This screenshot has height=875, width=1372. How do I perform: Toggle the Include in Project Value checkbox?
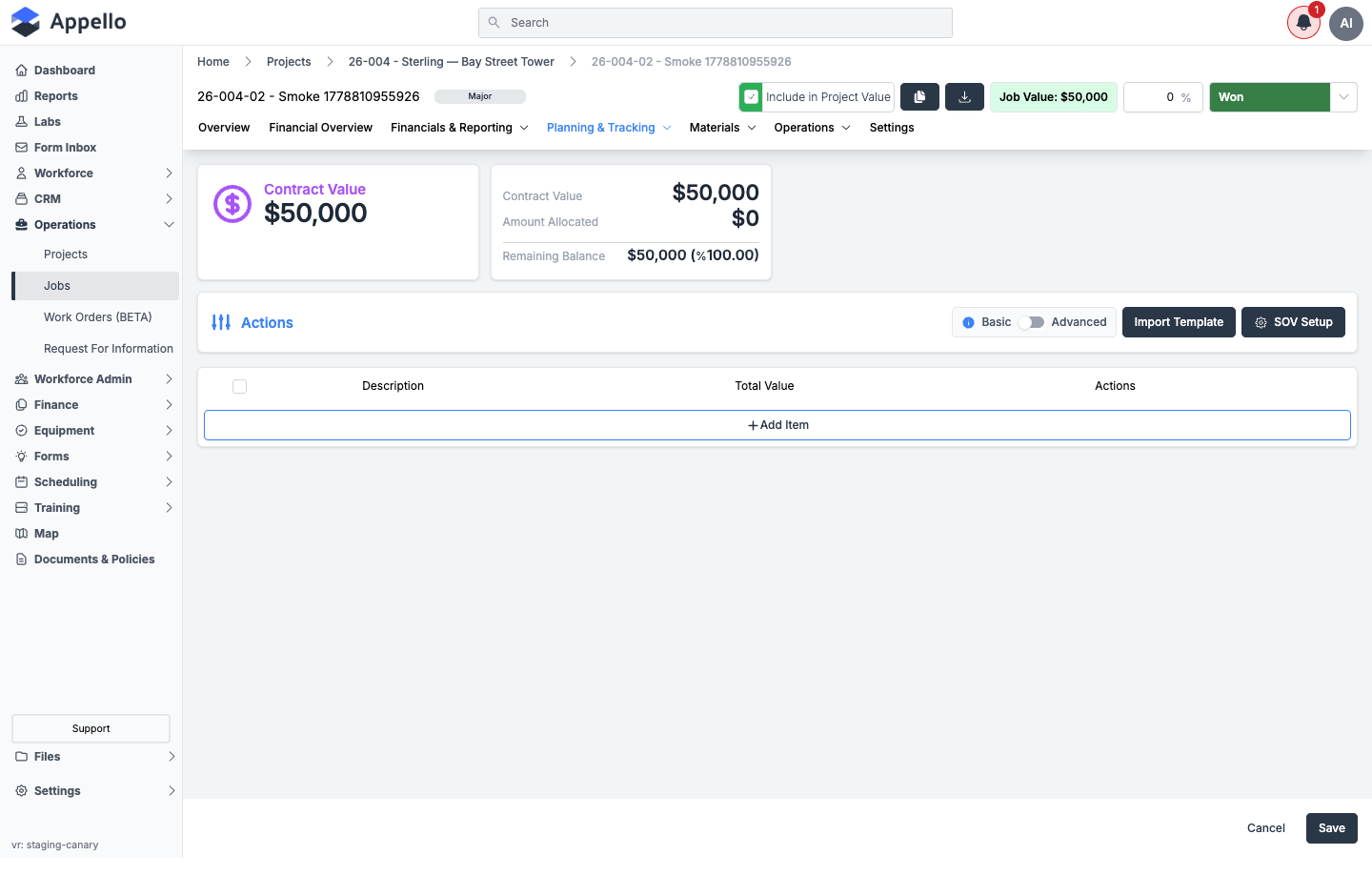click(x=751, y=97)
